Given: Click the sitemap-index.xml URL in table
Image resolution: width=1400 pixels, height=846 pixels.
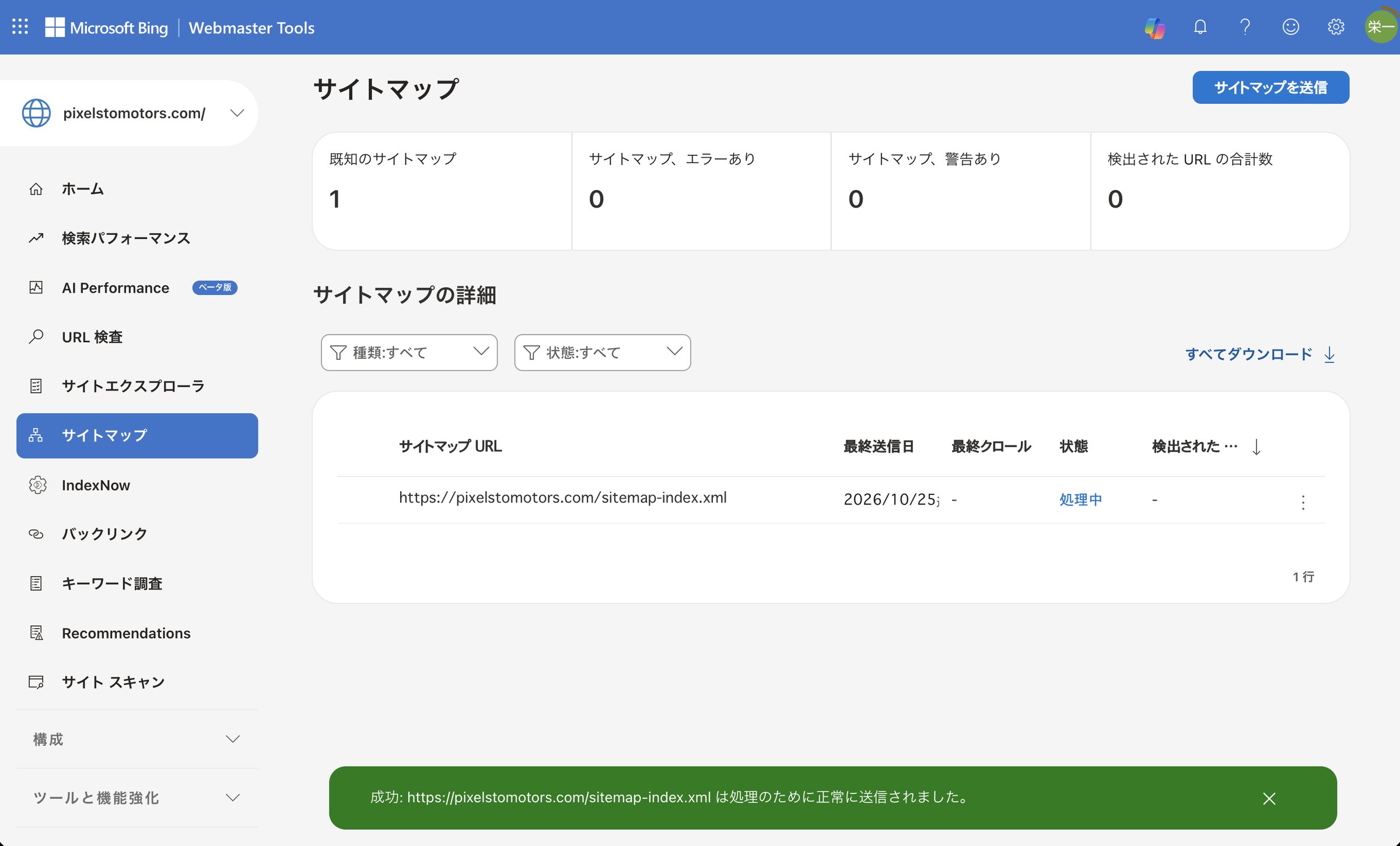Looking at the screenshot, I should pyautogui.click(x=563, y=497).
